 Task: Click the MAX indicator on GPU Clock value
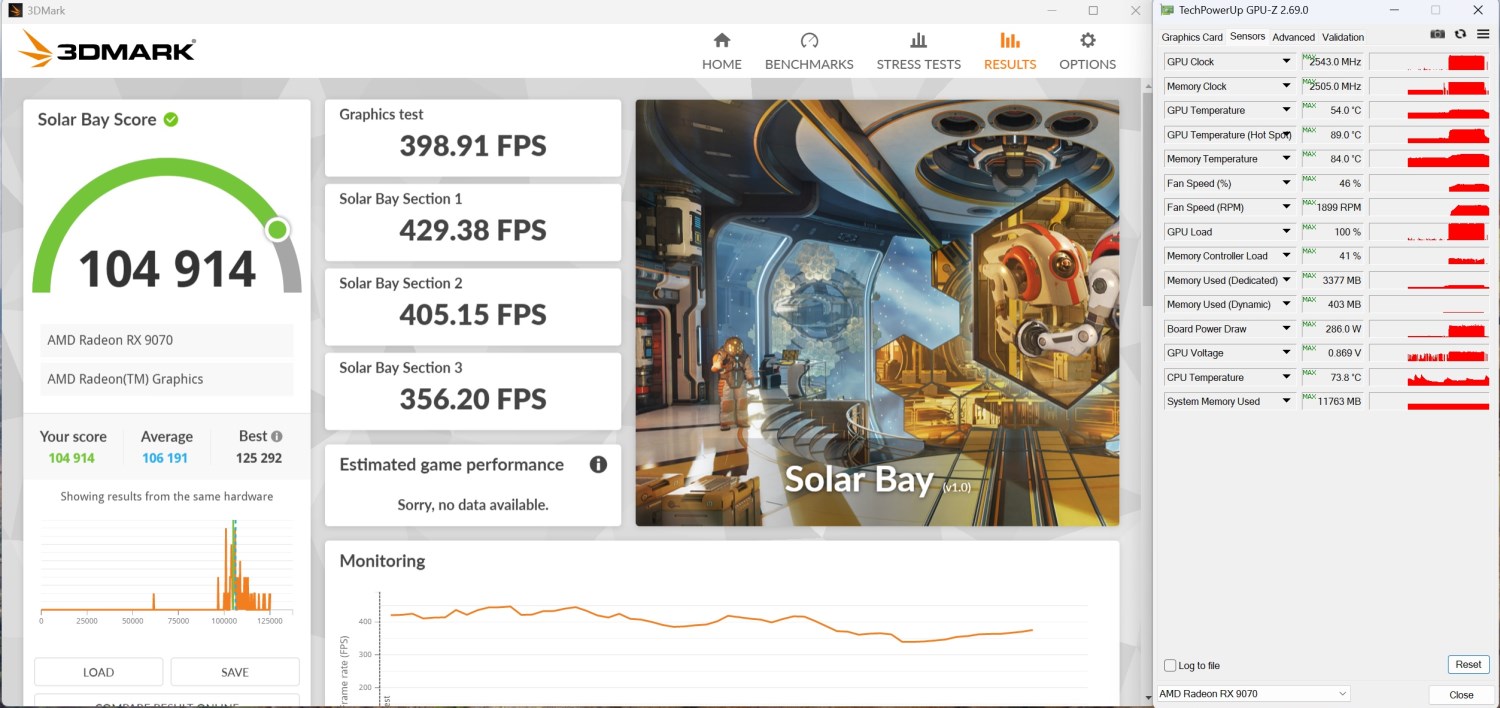click(x=1308, y=57)
